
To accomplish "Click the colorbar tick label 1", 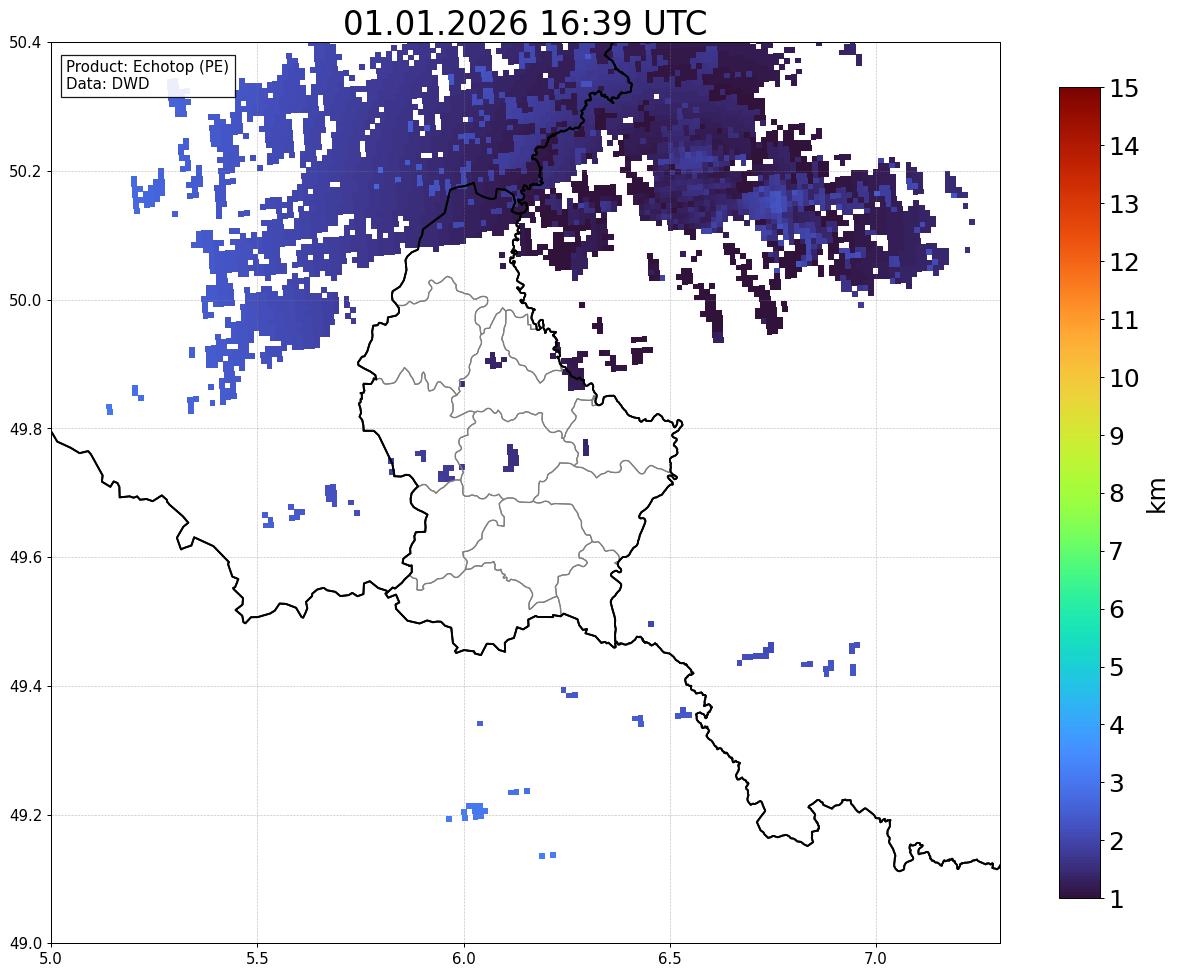I will pyautogui.click(x=1117, y=899).
